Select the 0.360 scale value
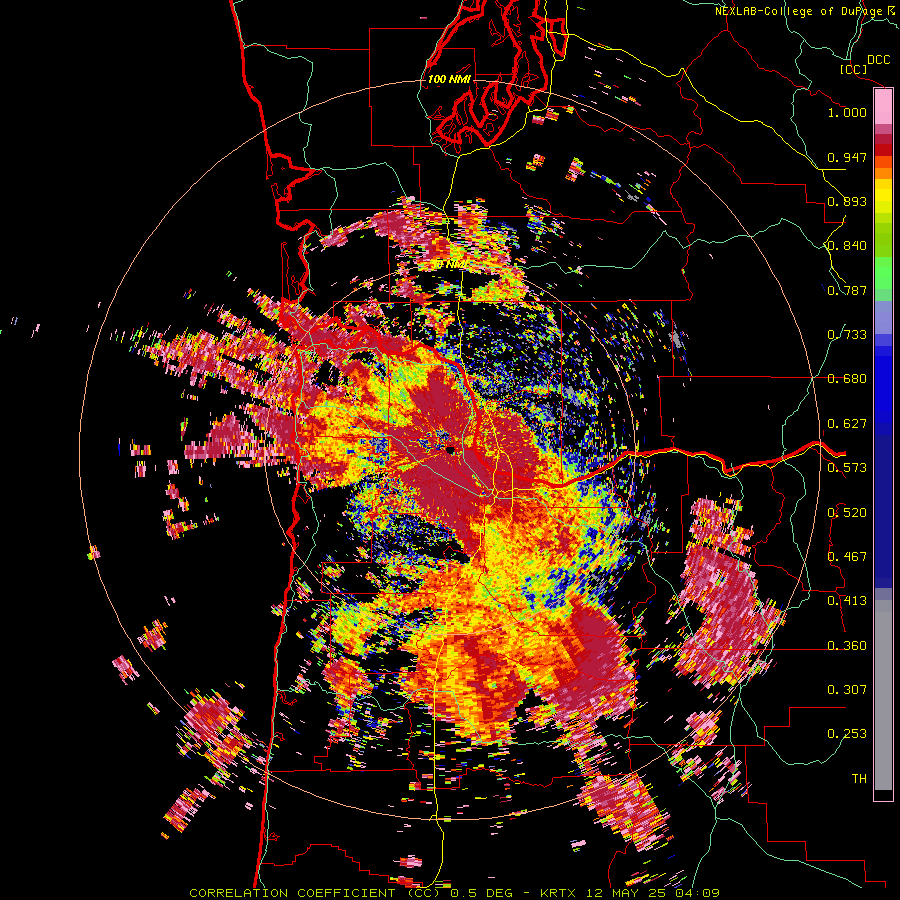Viewport: 900px width, 900px height. coord(847,646)
